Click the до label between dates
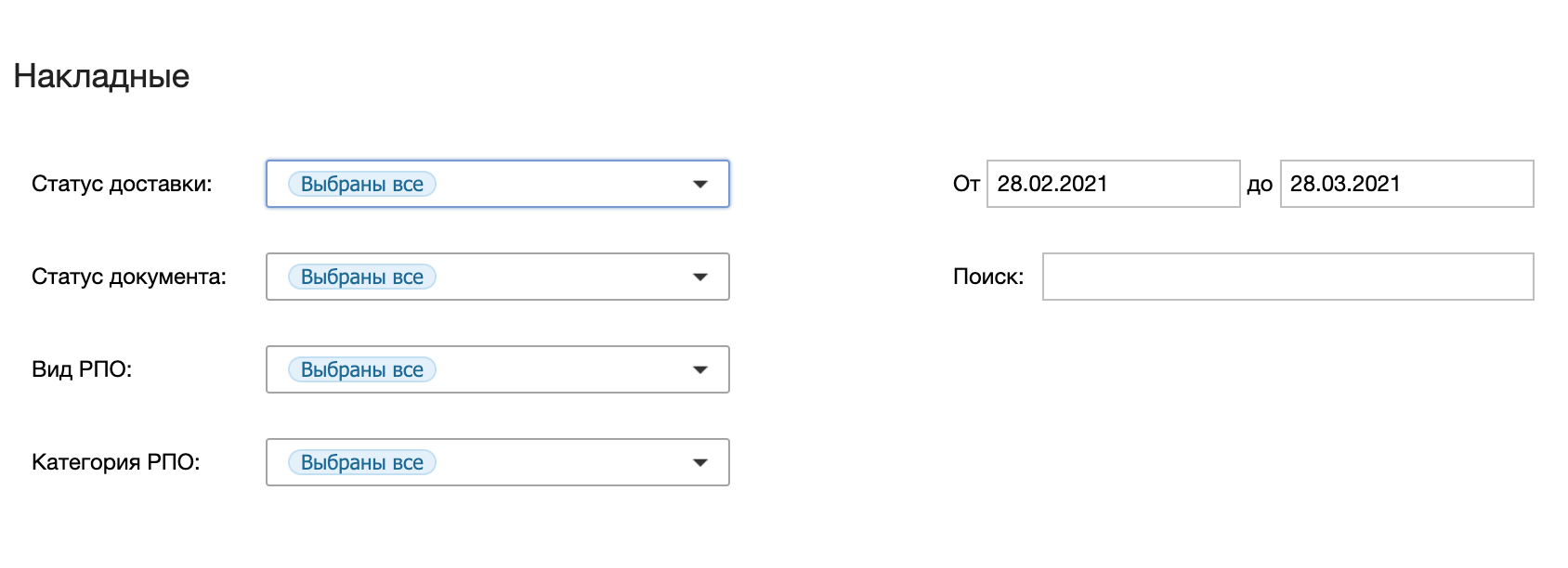This screenshot has width=1568, height=568. [x=1260, y=185]
